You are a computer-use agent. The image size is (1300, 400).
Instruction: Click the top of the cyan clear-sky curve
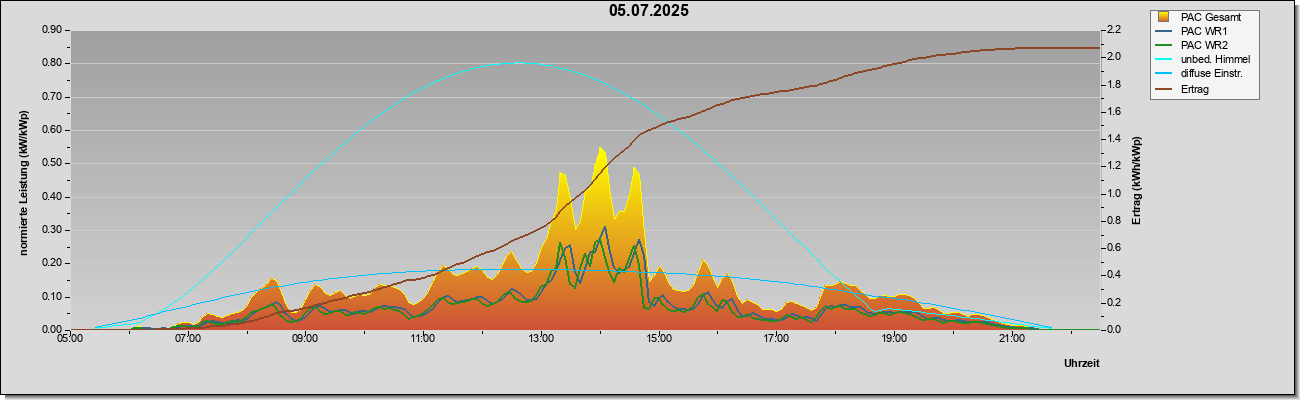518,63
